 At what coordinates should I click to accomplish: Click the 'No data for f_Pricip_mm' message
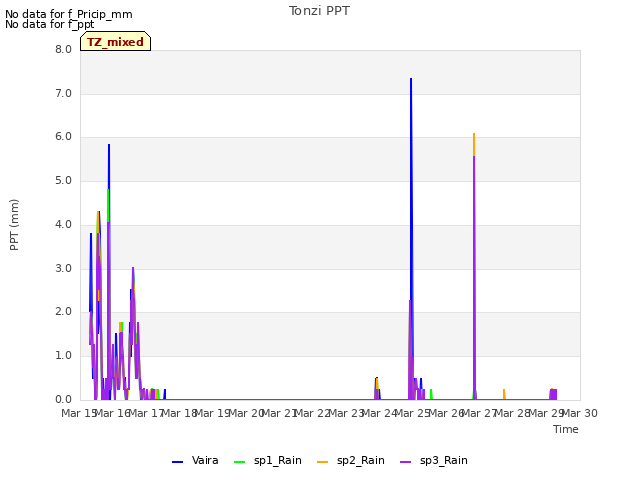(x=69, y=14)
